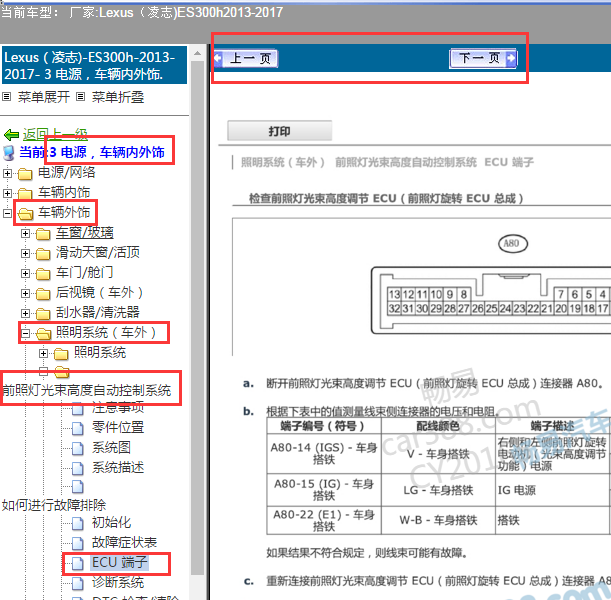Expand the 滑动天窗/活顶 node

25,253
